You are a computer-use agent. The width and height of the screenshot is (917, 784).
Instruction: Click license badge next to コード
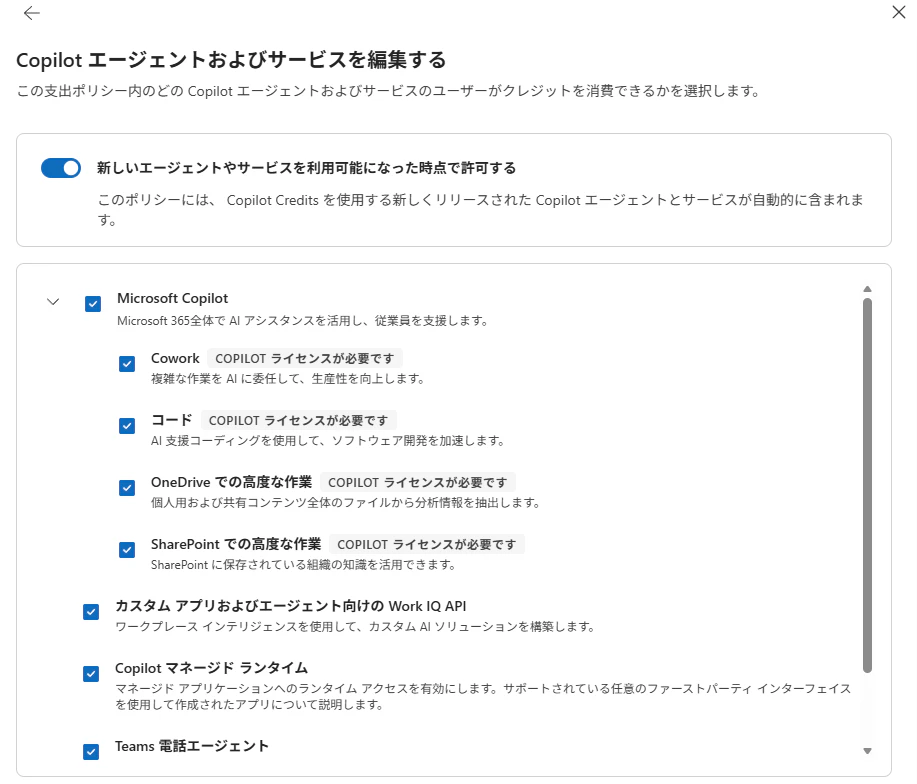298,420
